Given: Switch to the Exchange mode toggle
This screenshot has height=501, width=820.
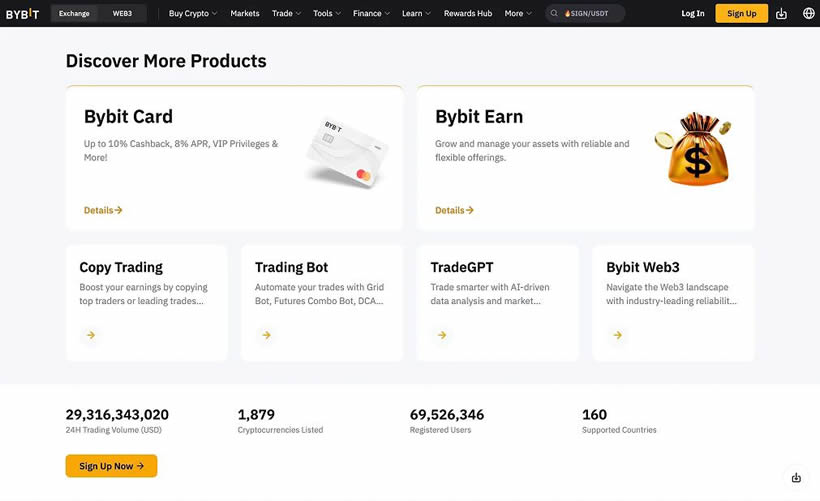Looking at the screenshot, I should pos(74,14).
